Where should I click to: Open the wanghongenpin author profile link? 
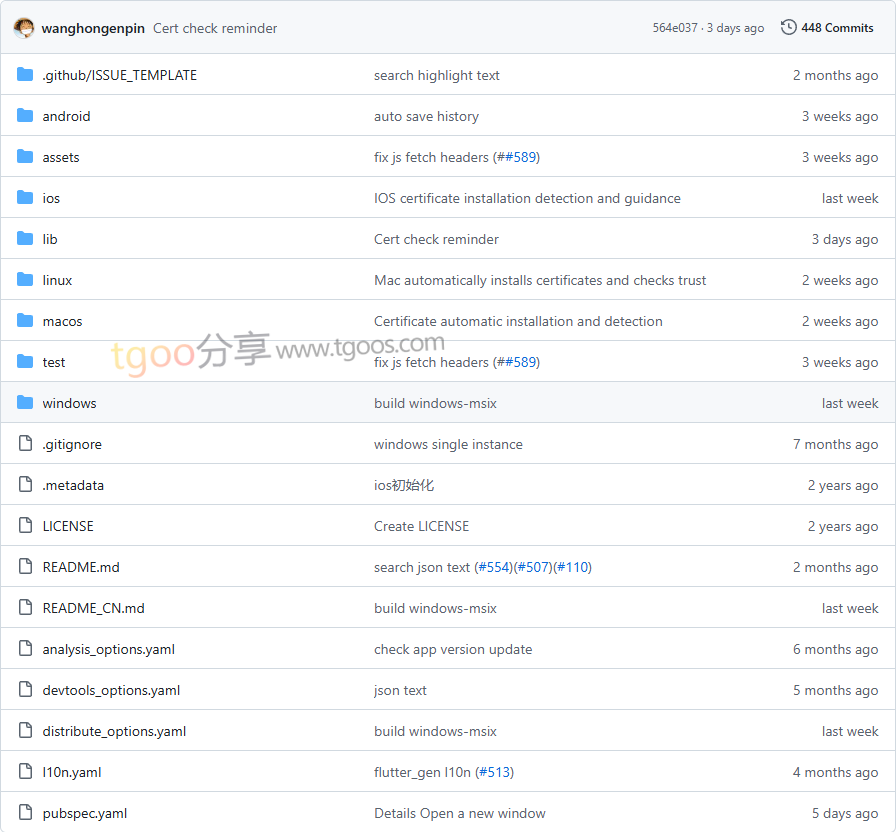(93, 28)
